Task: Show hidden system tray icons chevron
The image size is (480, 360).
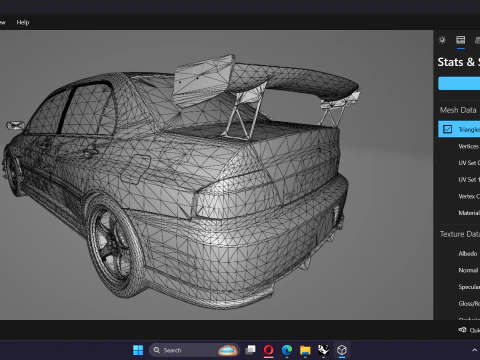Action: click(474, 350)
